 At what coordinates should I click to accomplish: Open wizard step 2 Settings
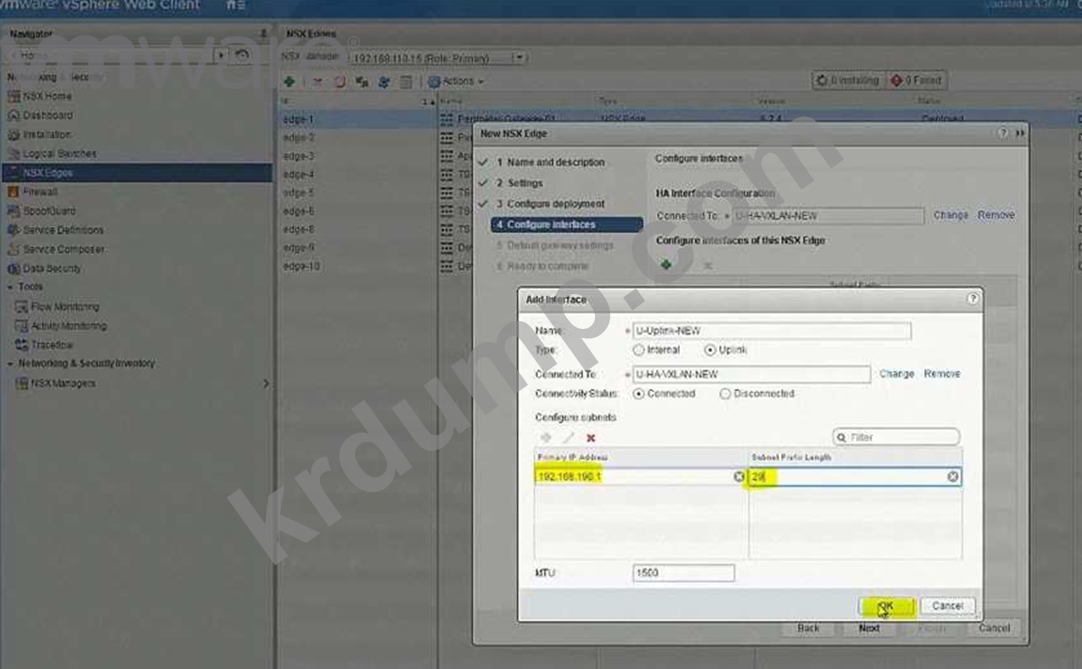(520, 183)
